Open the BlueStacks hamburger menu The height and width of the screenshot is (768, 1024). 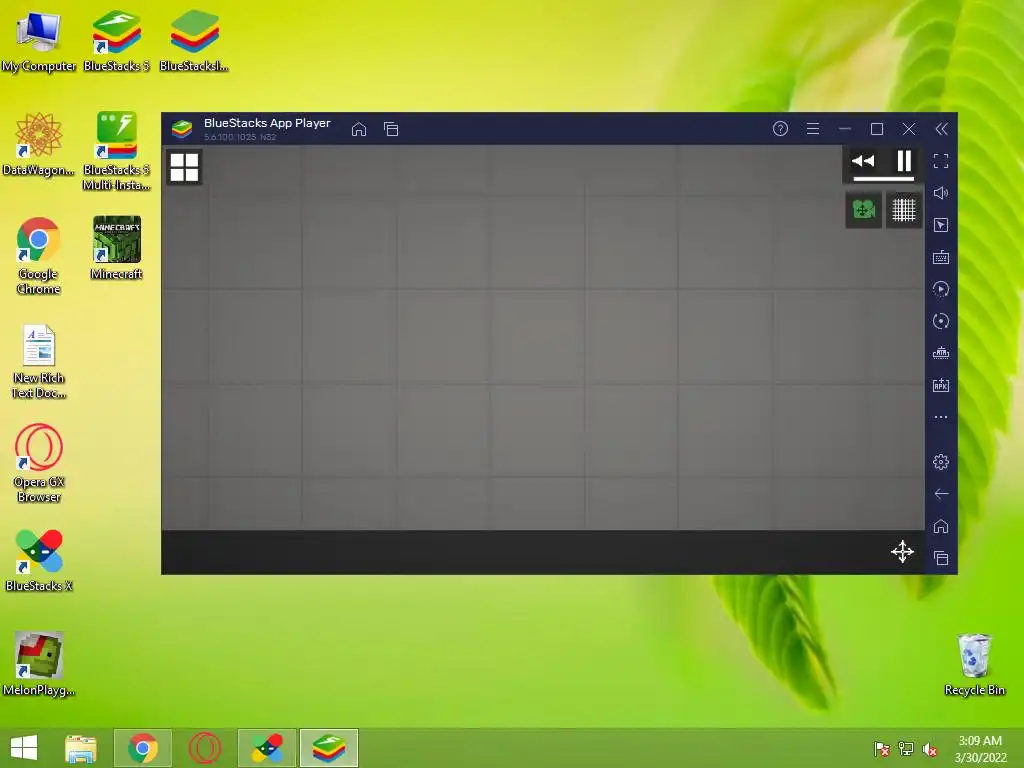(x=812, y=129)
